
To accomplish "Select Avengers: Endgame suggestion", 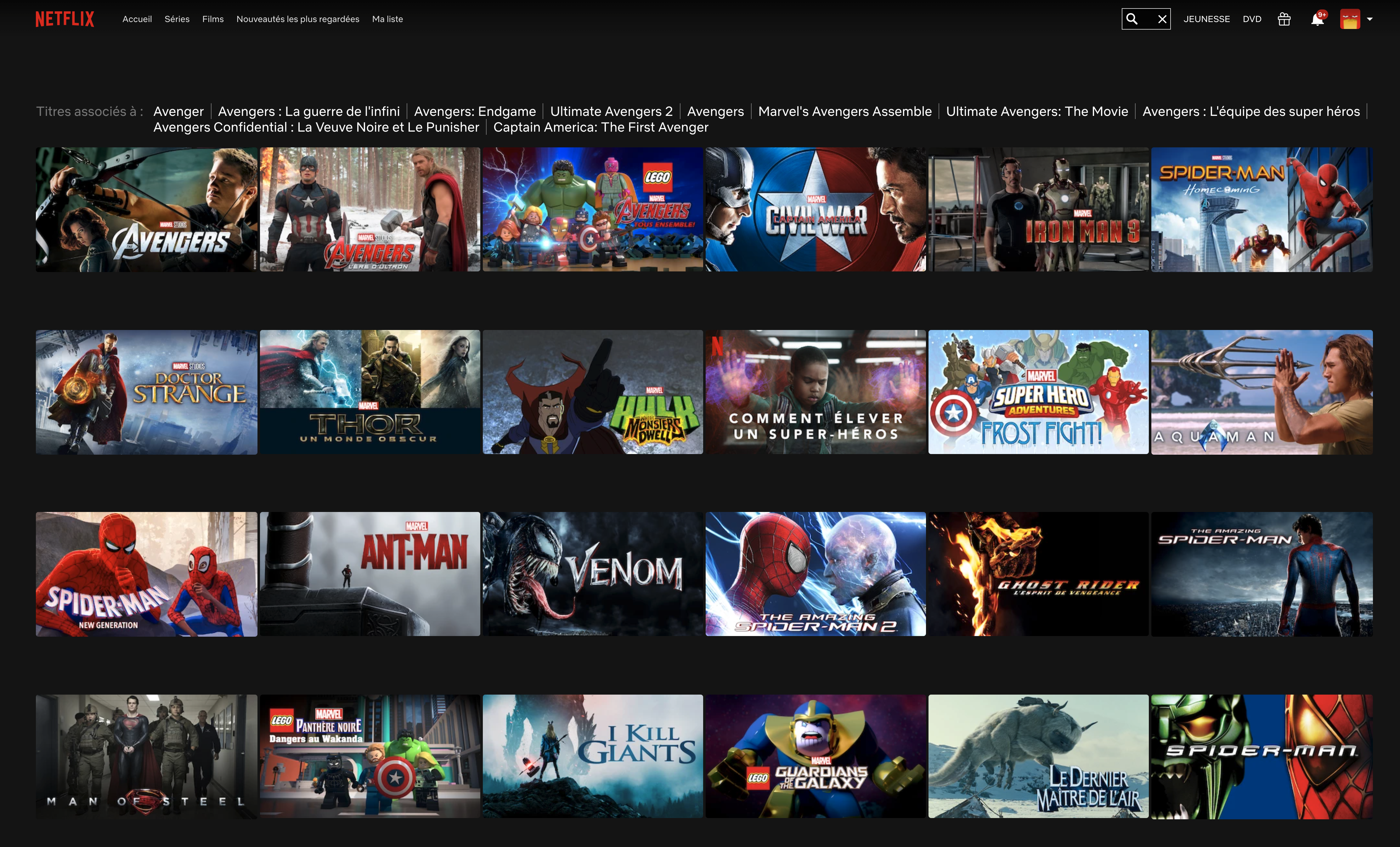I will (474, 111).
